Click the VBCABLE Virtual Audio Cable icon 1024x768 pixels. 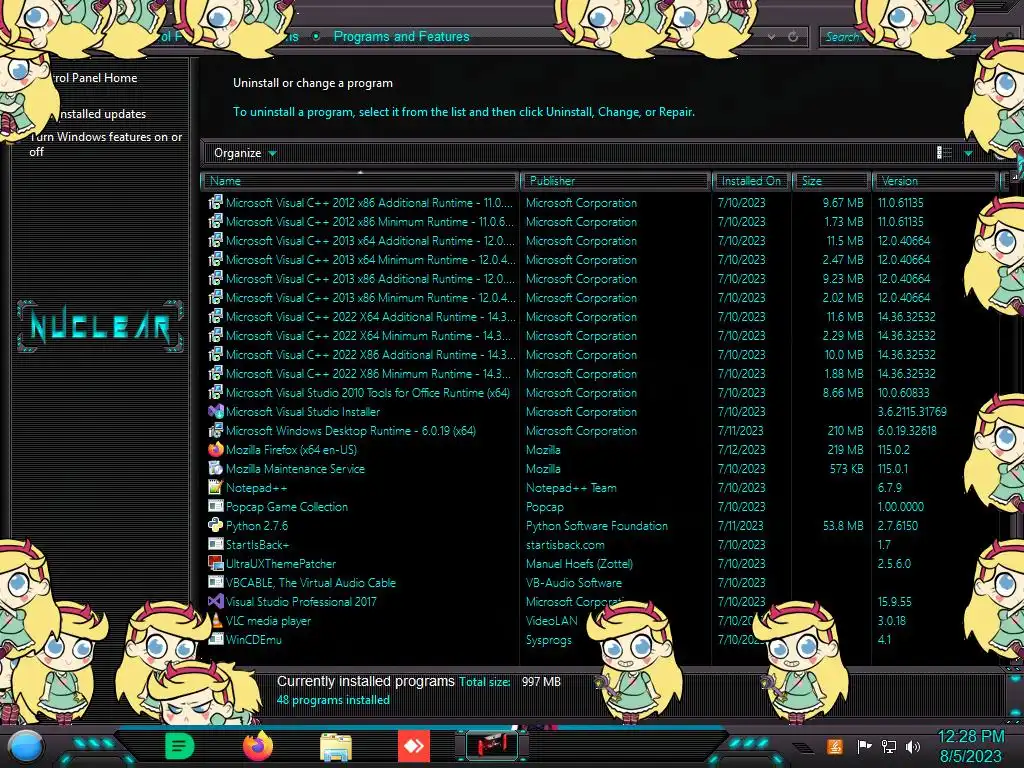coord(216,583)
